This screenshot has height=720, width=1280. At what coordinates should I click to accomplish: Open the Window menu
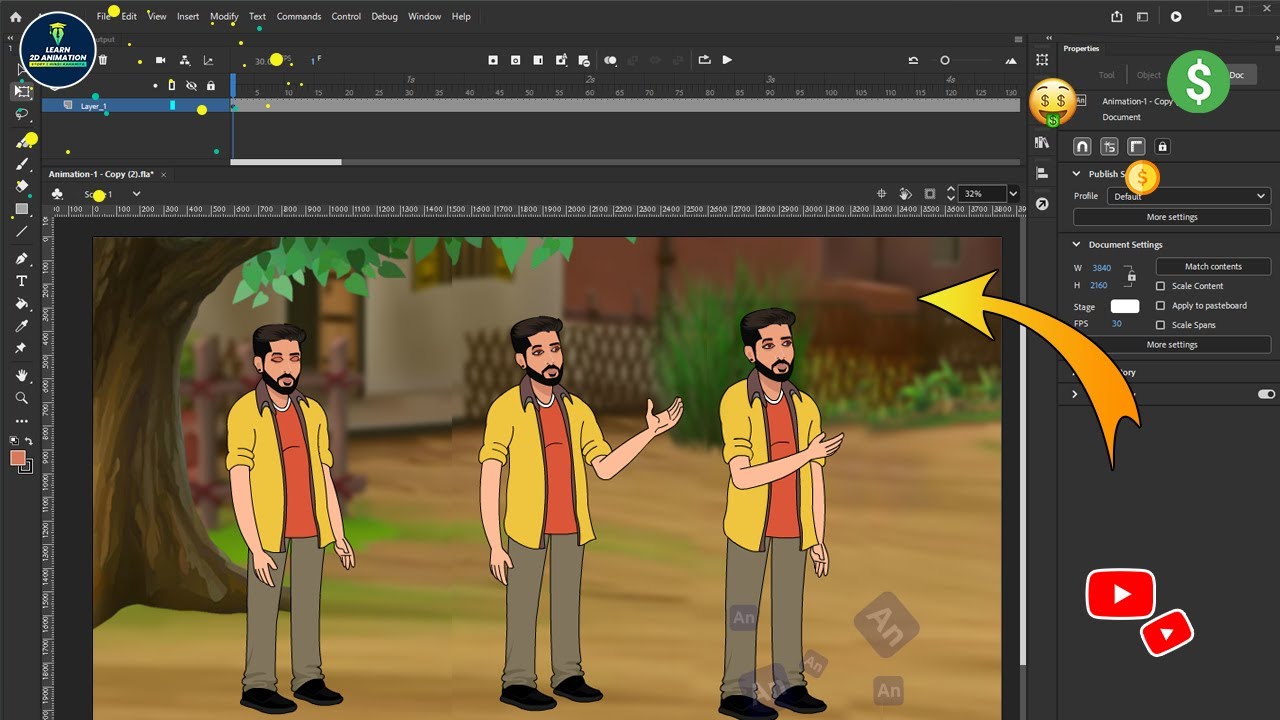tap(425, 16)
